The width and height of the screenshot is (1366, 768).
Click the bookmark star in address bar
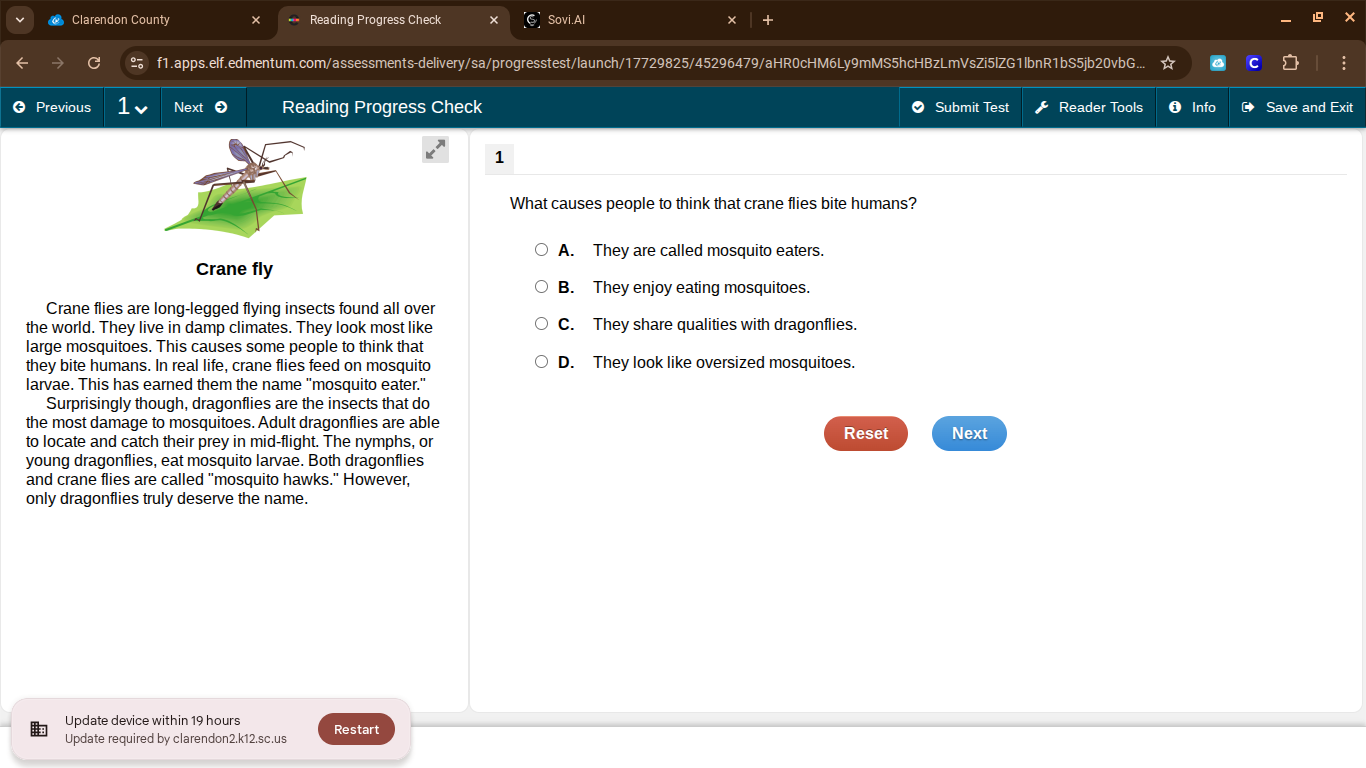pyautogui.click(x=1167, y=63)
